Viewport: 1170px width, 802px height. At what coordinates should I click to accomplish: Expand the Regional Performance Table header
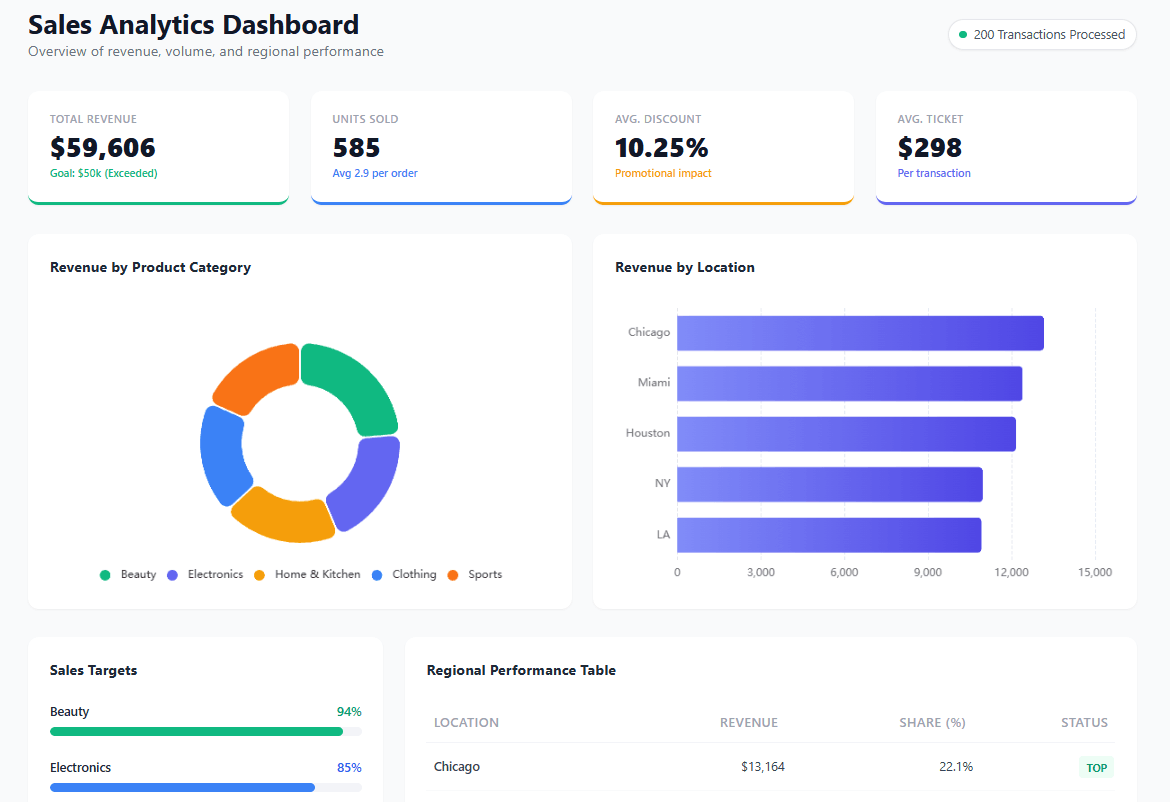pyautogui.click(x=521, y=670)
